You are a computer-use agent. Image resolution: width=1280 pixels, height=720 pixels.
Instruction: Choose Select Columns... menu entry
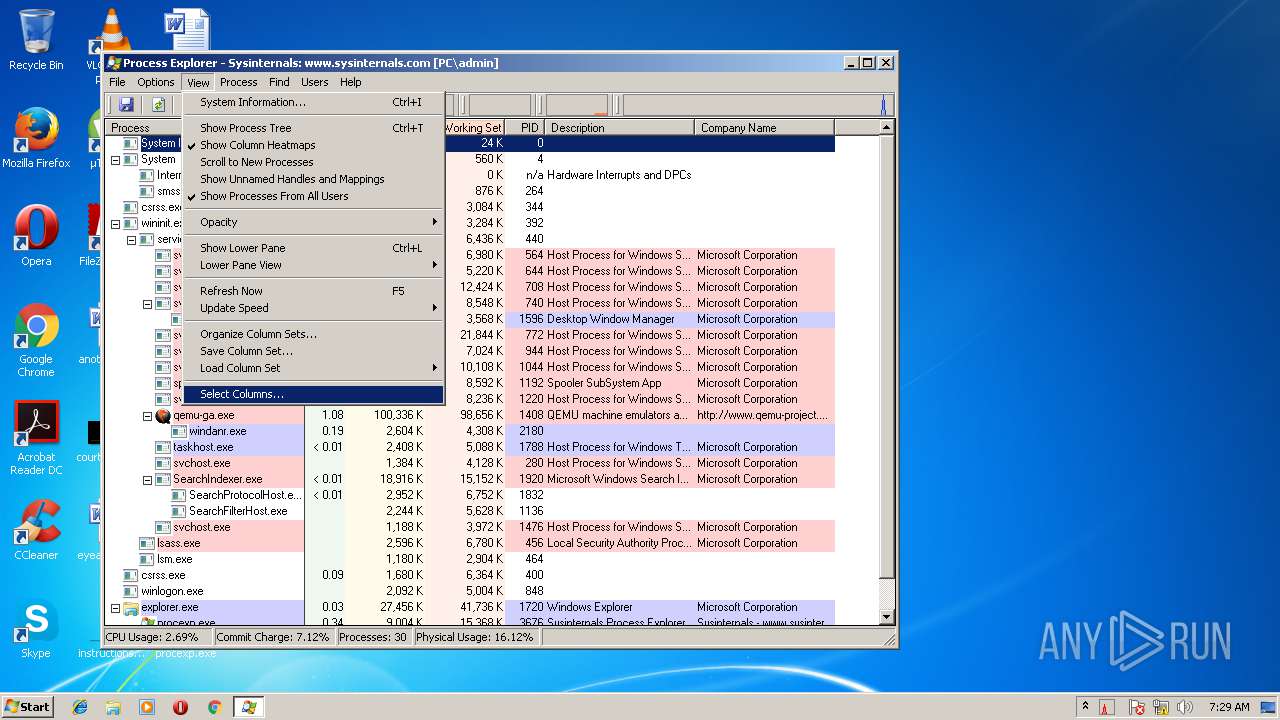pos(313,394)
